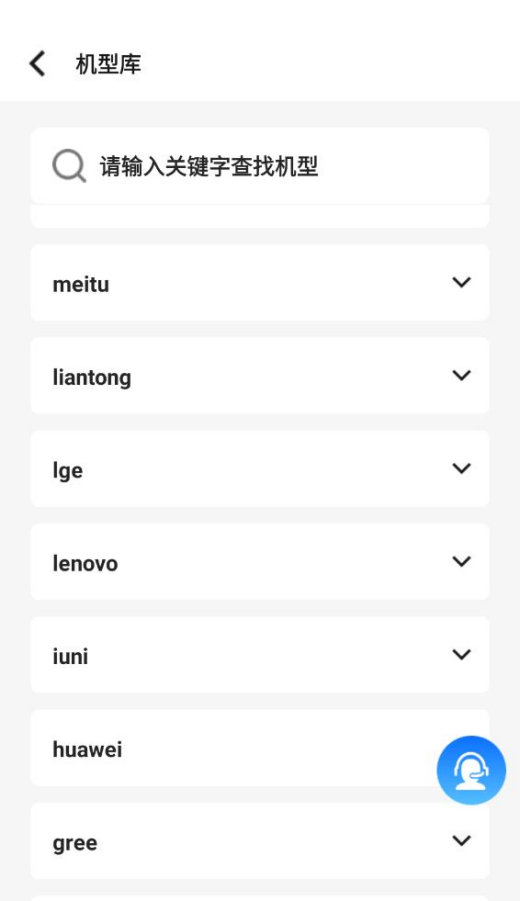
Task: Expand the lenovo chevron arrow
Action: coord(461,561)
